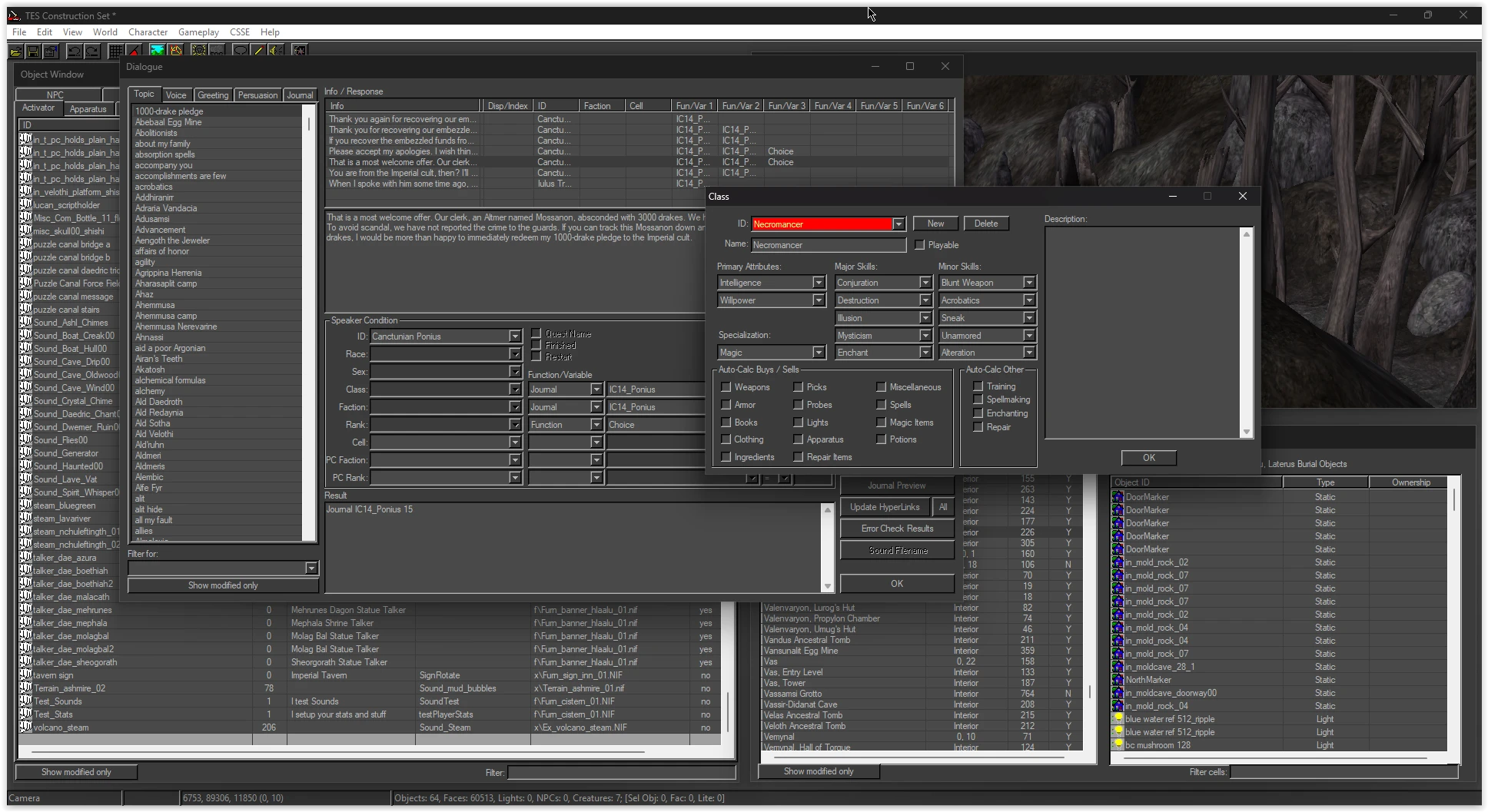
Task: Click the Error Check Results button
Action: click(x=897, y=529)
